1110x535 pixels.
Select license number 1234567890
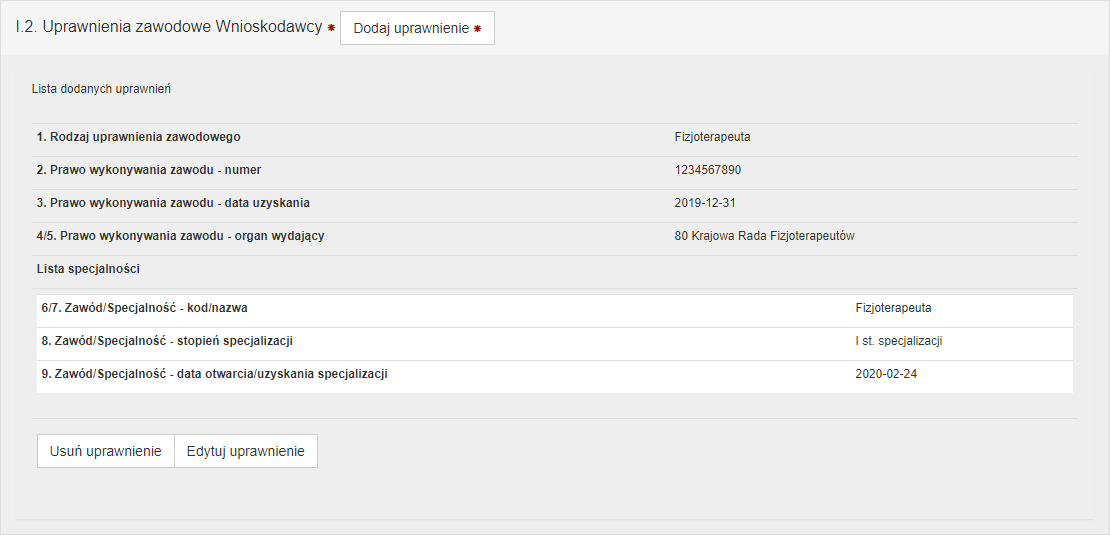(x=708, y=170)
